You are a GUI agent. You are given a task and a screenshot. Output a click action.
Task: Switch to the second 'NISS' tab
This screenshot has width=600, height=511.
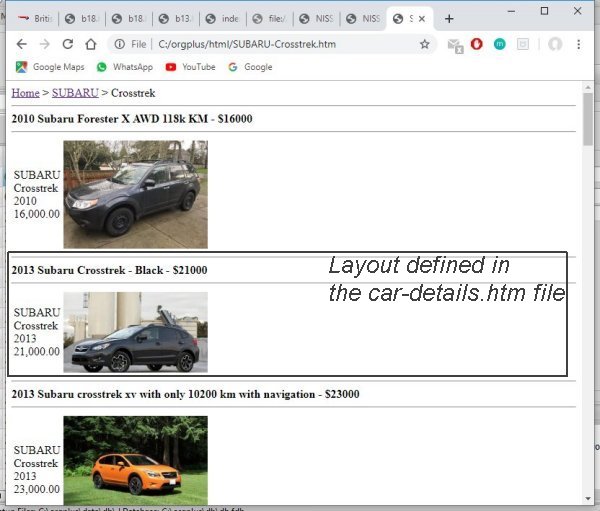[x=364, y=19]
